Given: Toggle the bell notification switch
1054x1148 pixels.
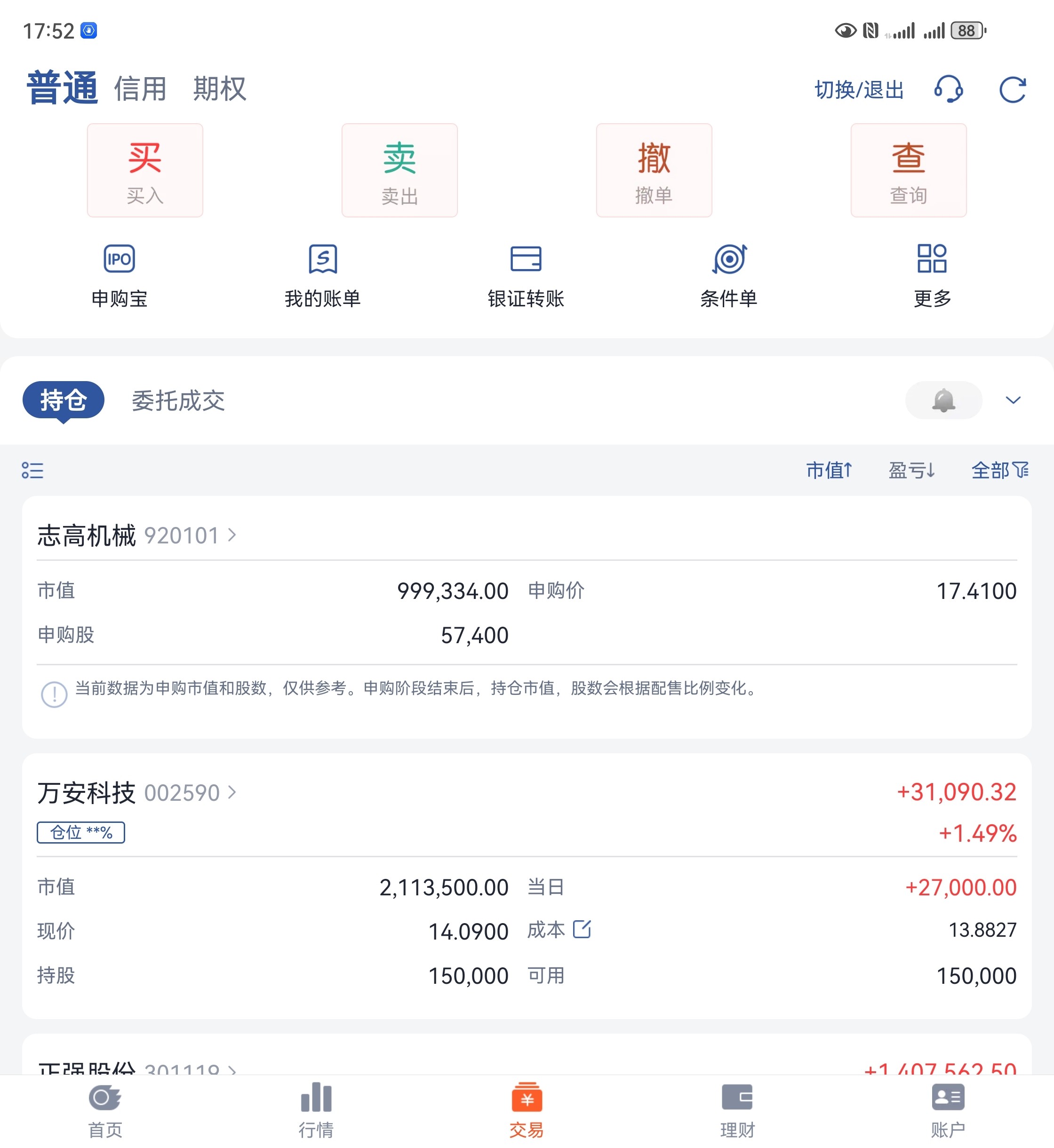Looking at the screenshot, I should 943,400.
